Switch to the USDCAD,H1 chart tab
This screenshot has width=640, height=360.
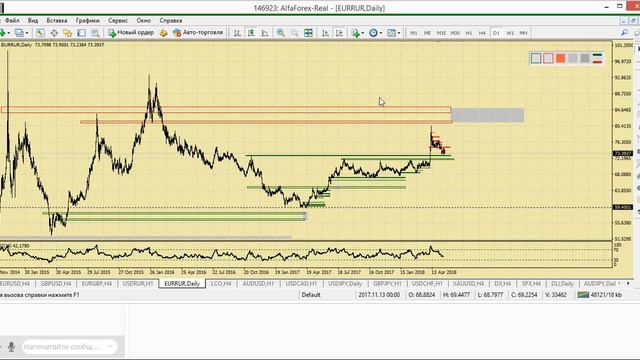(x=301, y=283)
